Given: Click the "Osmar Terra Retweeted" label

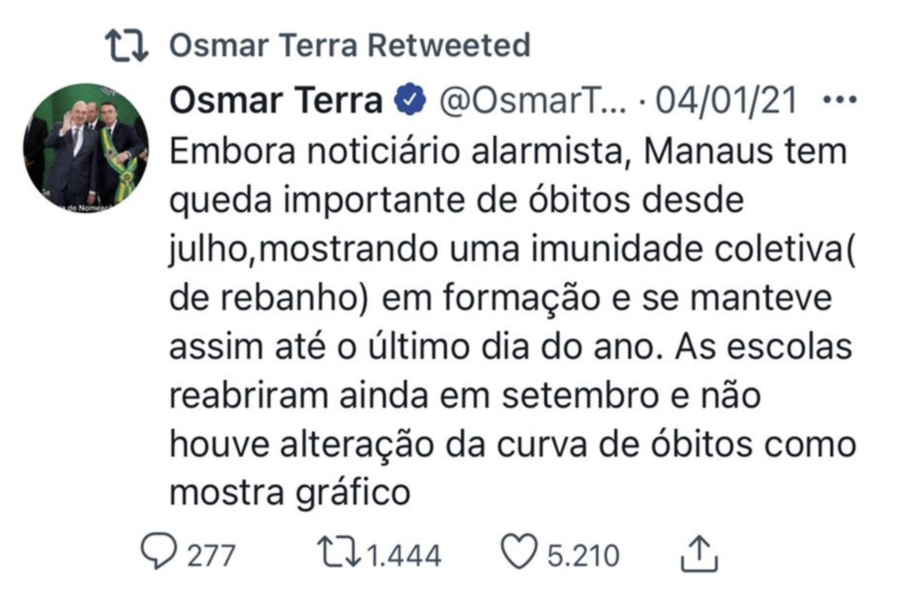Looking at the screenshot, I should point(349,46).
